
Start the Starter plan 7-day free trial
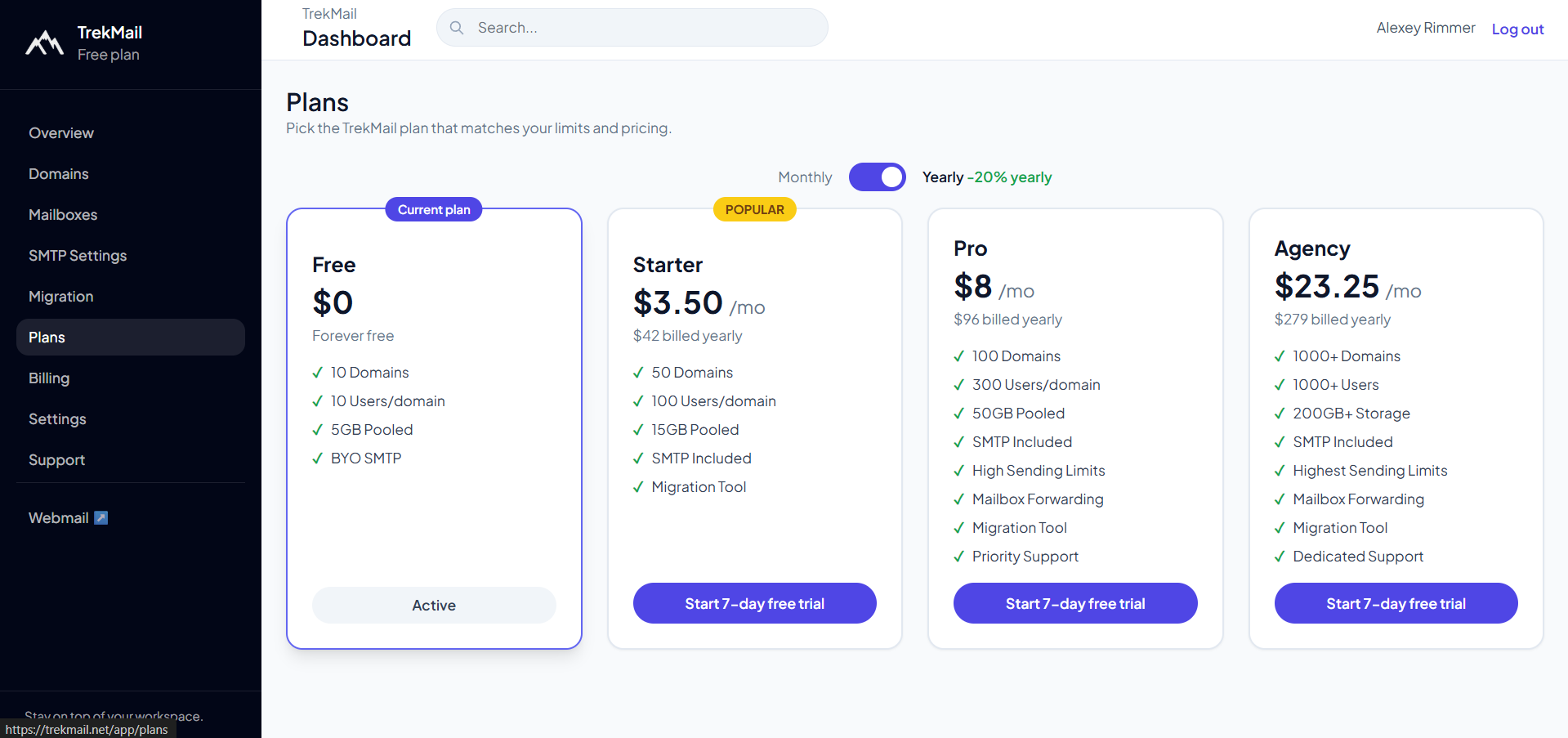click(754, 603)
